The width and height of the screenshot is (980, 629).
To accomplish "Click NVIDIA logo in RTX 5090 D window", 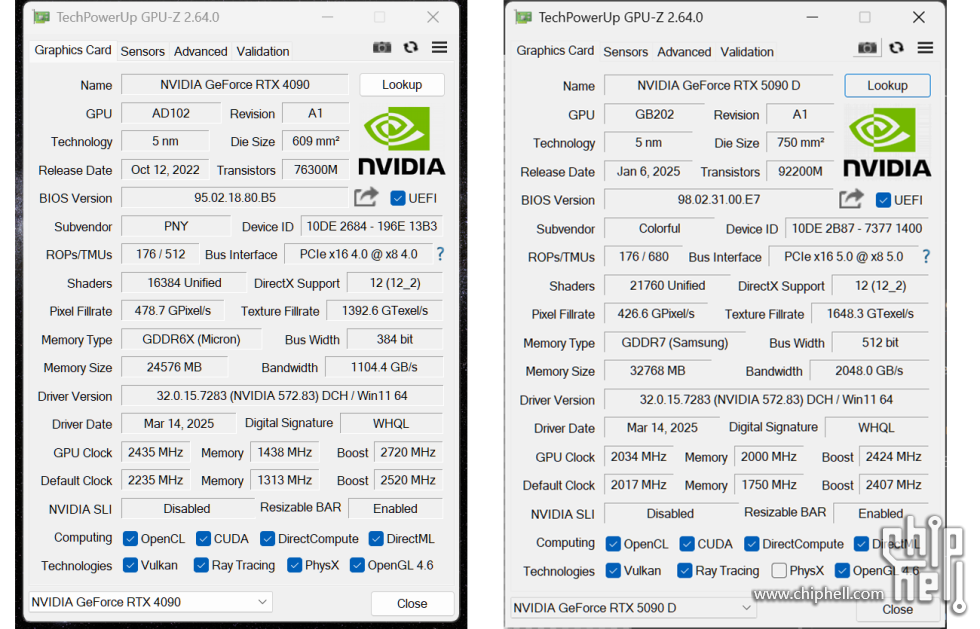I will 887,143.
